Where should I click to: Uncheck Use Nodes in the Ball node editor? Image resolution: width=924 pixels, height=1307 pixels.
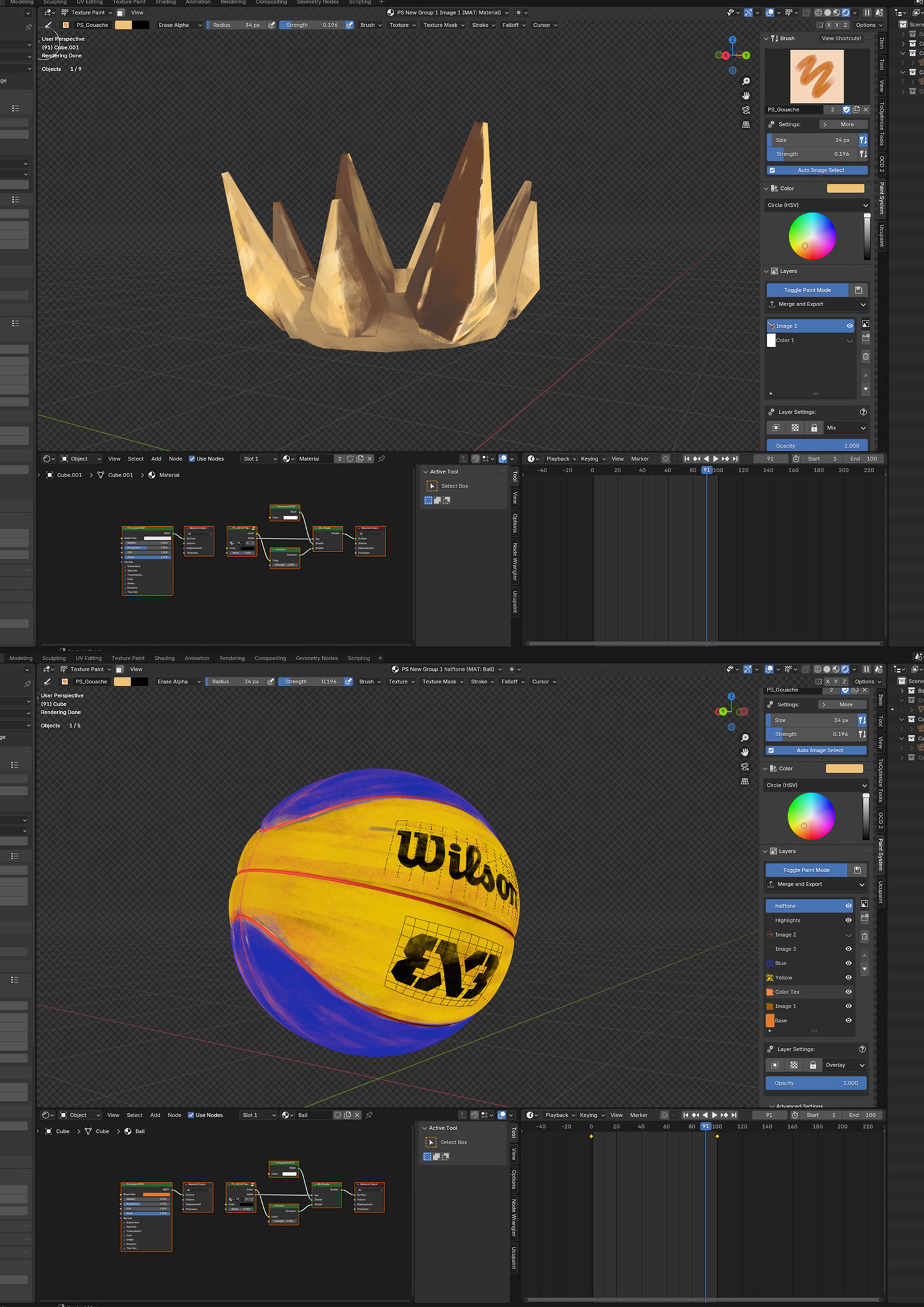click(191, 1115)
